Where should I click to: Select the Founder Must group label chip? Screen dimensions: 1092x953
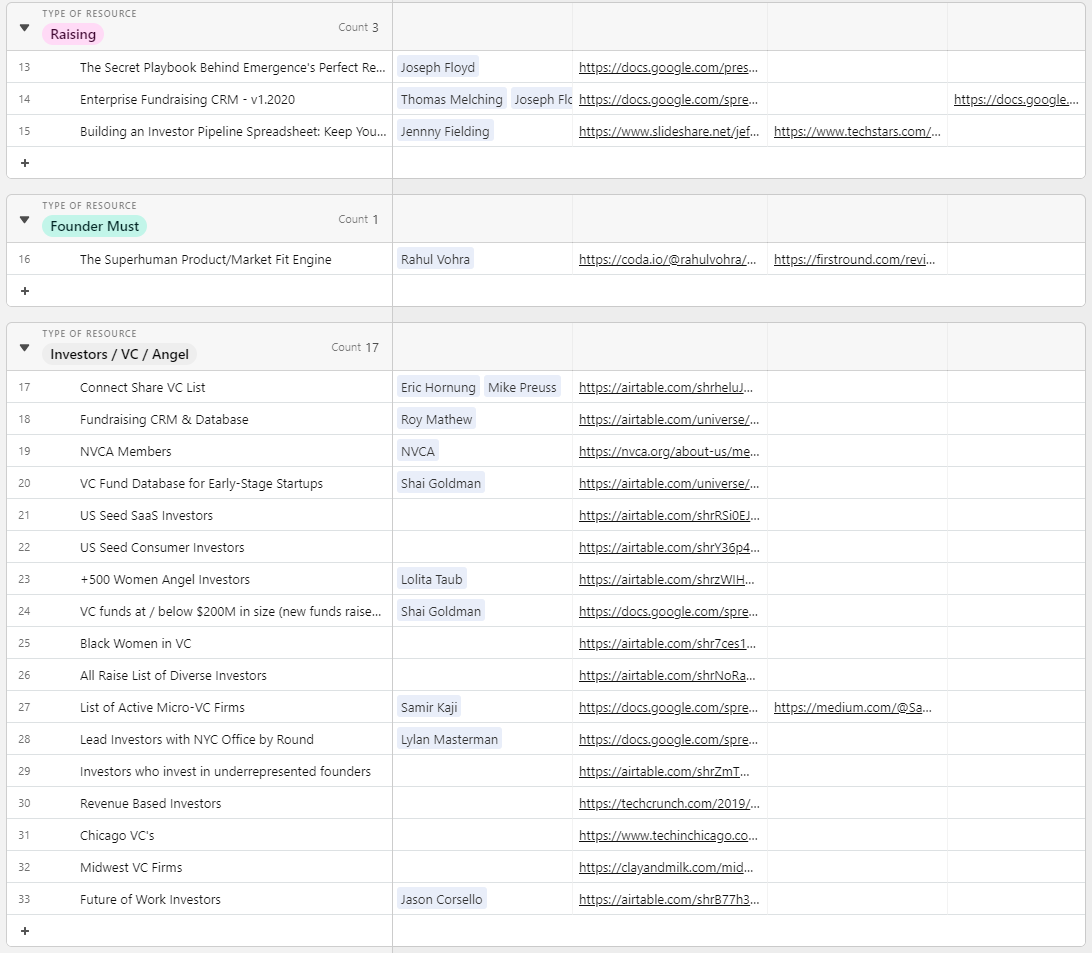(x=94, y=226)
